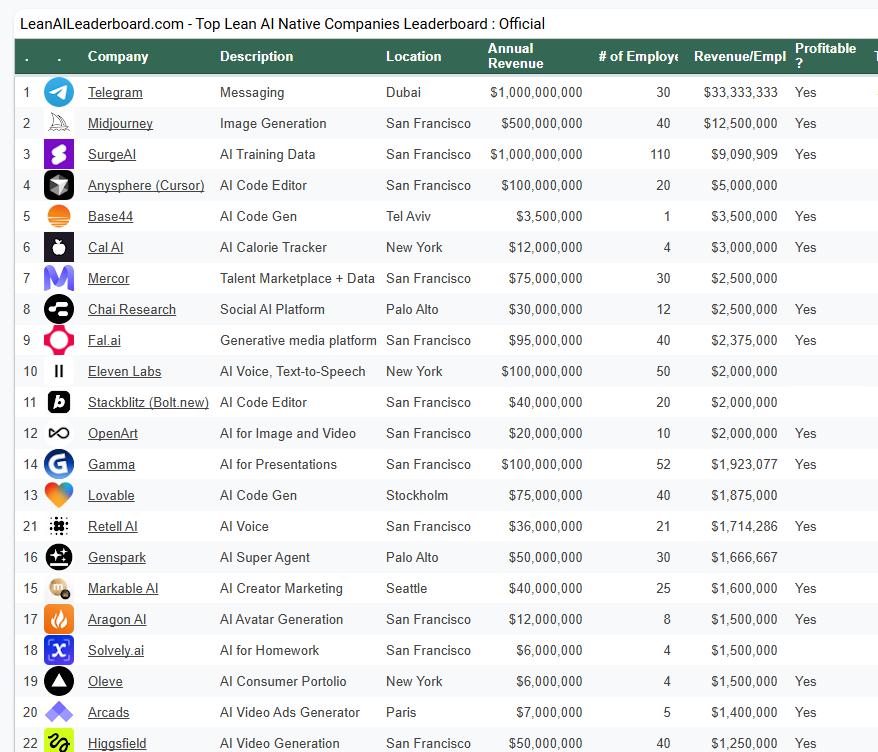878x752 pixels.
Task: Click the Cal AI apple logo
Action: point(59,247)
